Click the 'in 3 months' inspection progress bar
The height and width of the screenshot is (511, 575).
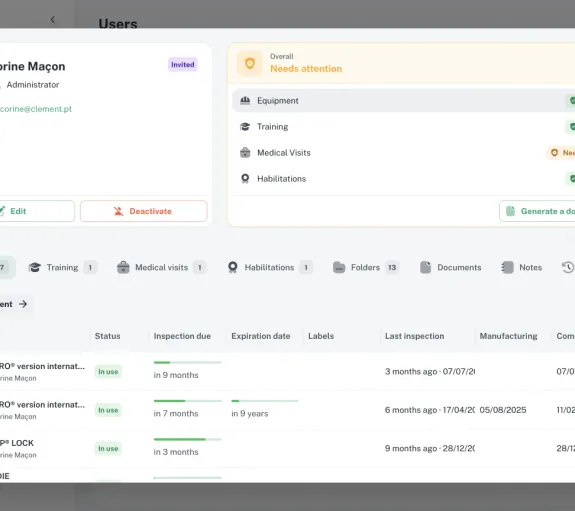[187, 439]
